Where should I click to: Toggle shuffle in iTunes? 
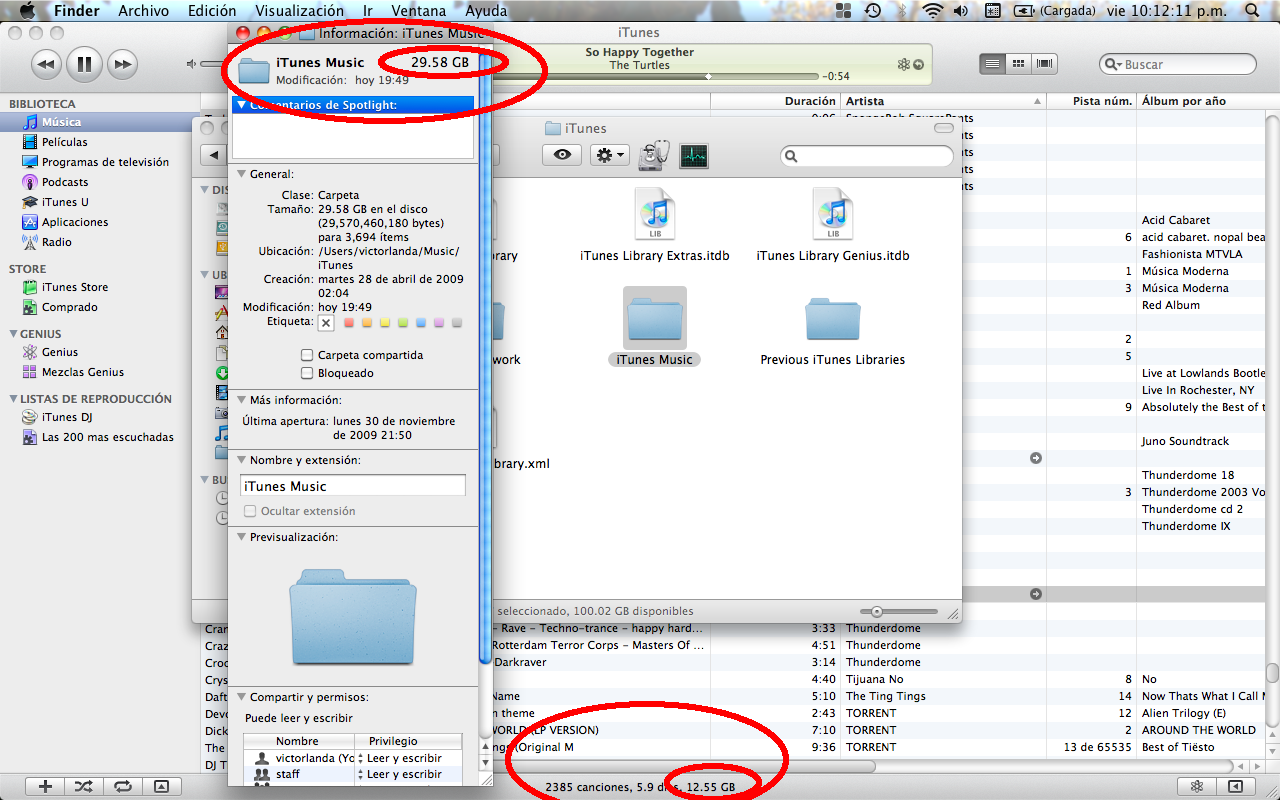(84, 787)
